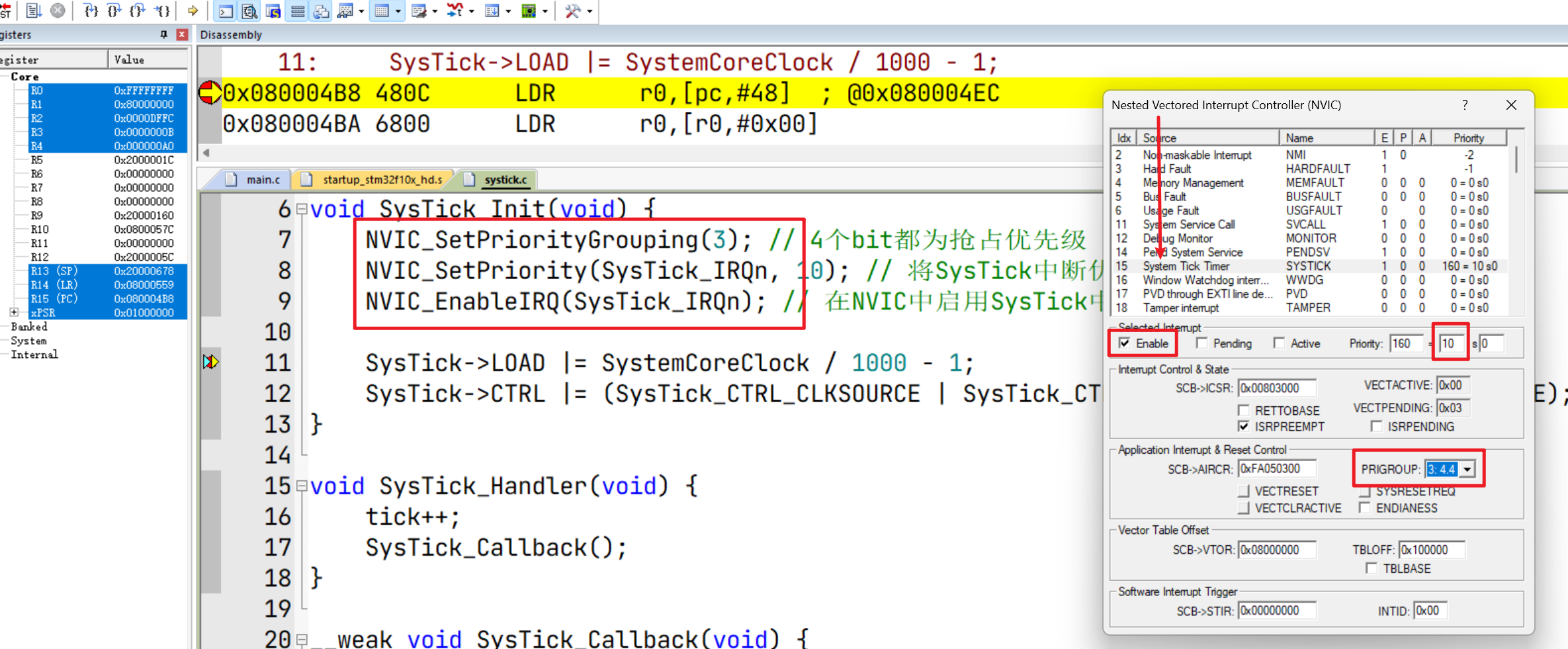Sort NVIC list by the Idx column
This screenshot has width=1568, height=649.
[1124, 138]
